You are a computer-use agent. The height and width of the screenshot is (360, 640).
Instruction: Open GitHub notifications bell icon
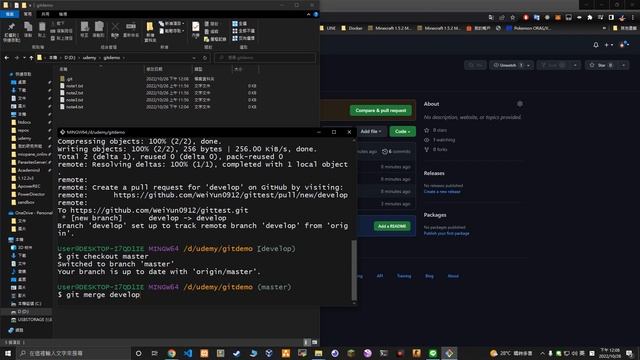(x=596, y=45)
